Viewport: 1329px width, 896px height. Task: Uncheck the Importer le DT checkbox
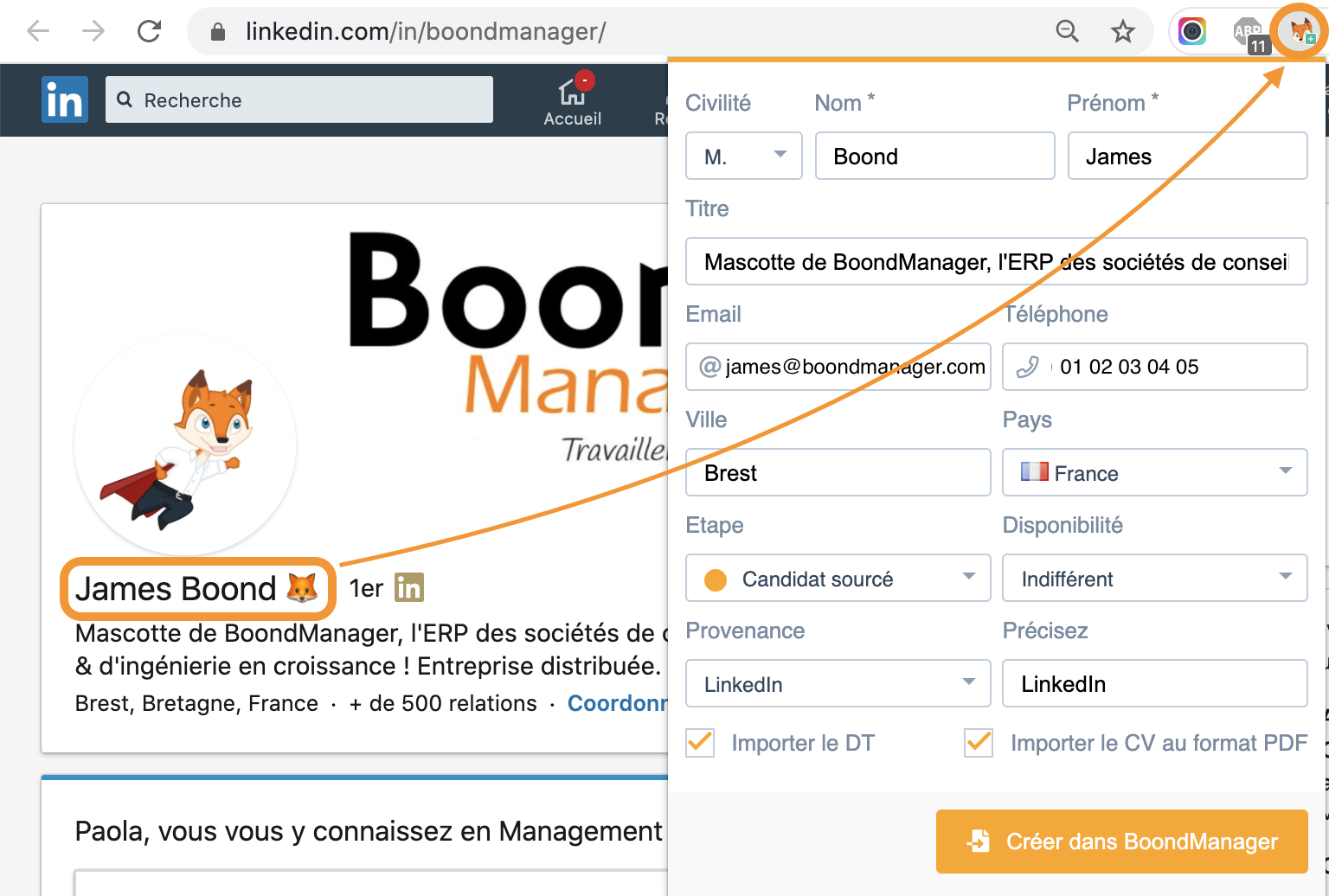pos(700,742)
